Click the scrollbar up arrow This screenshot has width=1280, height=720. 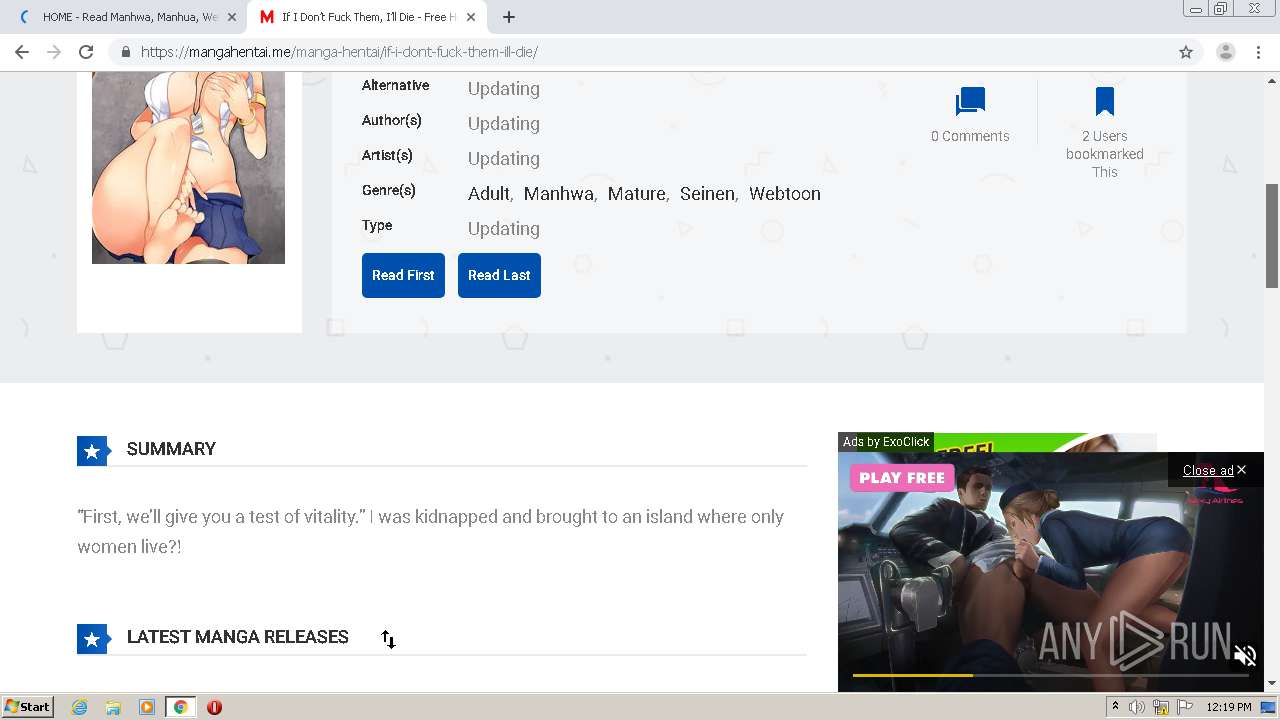coord(1272,79)
